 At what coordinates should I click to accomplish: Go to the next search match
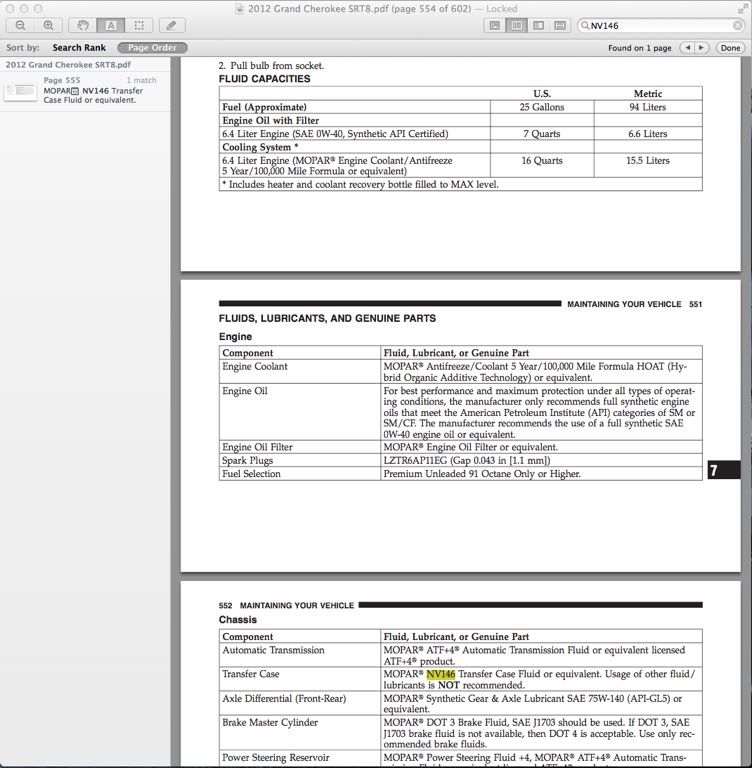(702, 48)
